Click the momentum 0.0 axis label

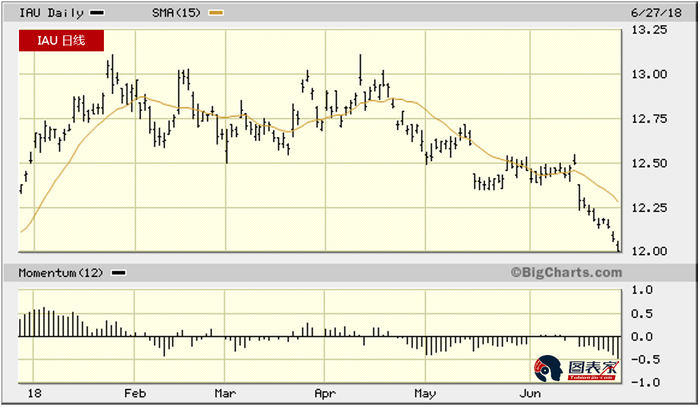tap(642, 337)
